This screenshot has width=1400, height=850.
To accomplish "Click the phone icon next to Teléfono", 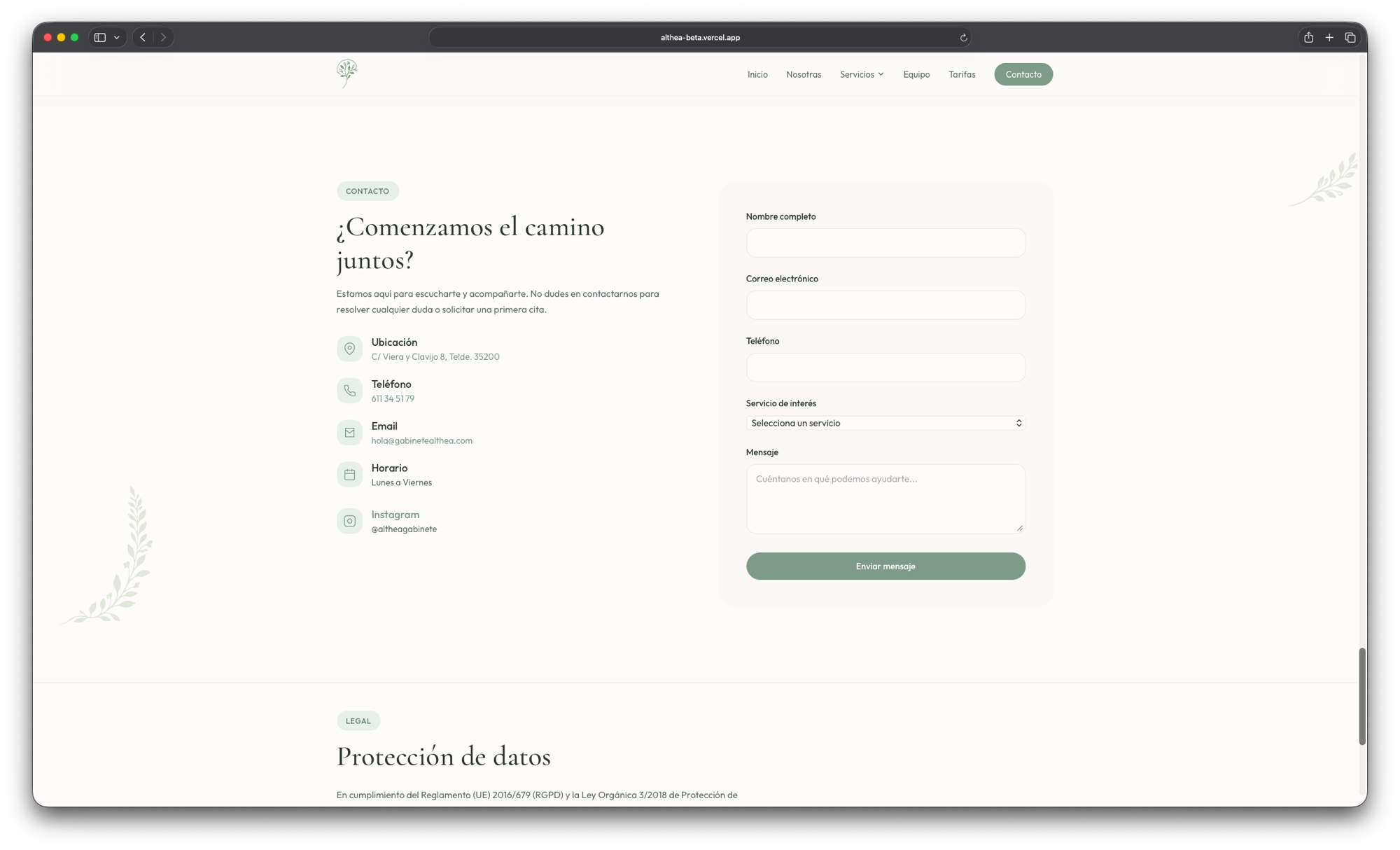I will click(x=349, y=390).
